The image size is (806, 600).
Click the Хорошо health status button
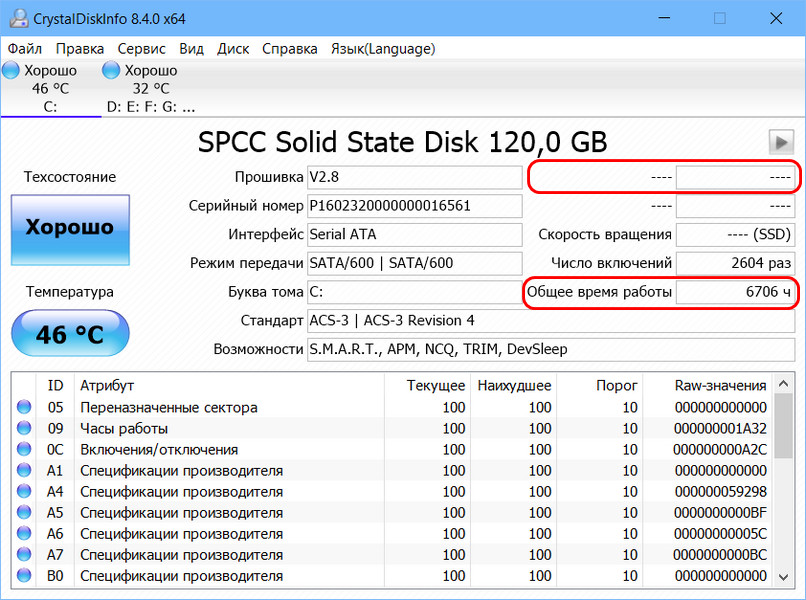[x=70, y=230]
